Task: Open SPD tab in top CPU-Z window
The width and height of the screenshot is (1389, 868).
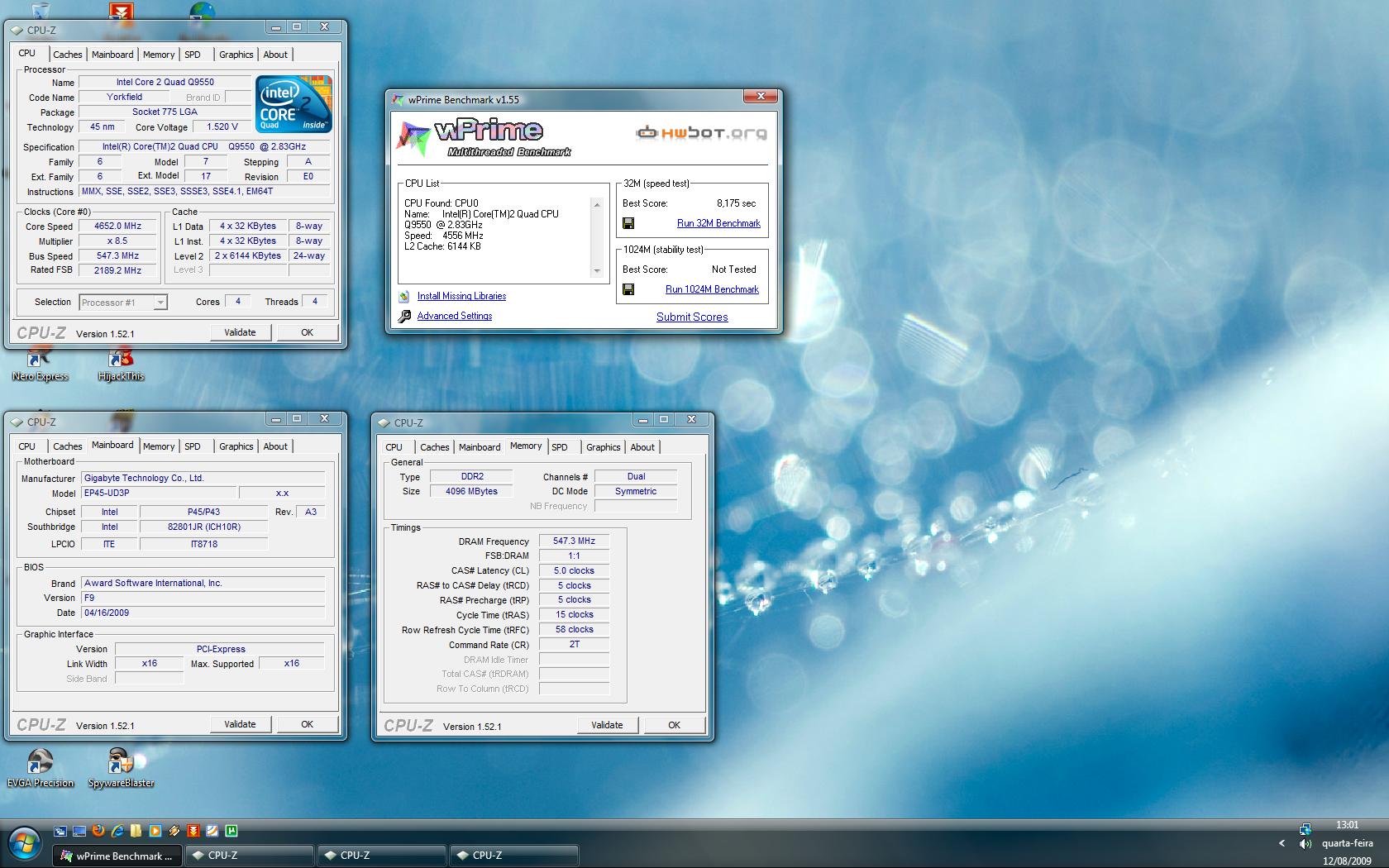Action: point(193,55)
